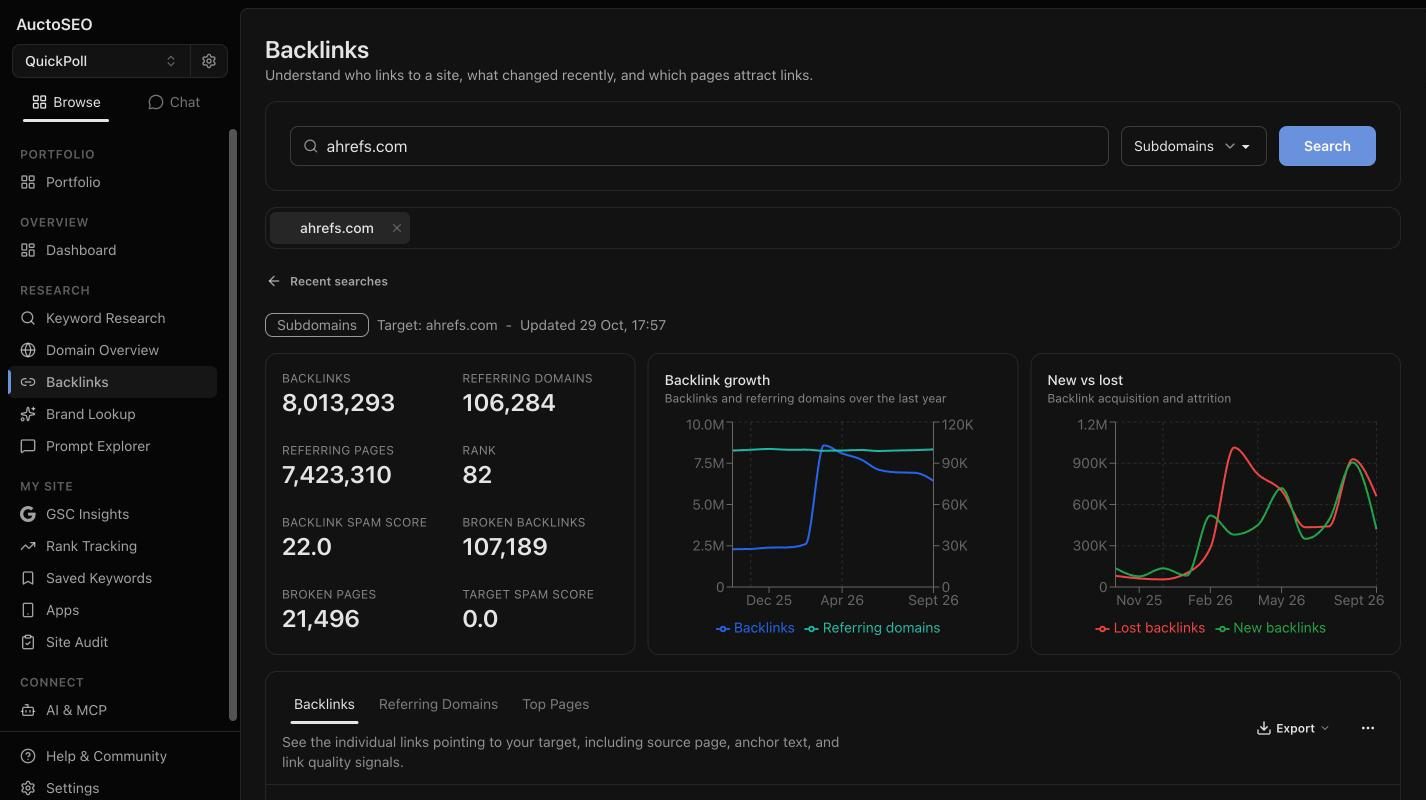Viewport: 1426px width, 800px height.
Task: Click the Rank Tracking trend icon
Action: click(x=28, y=546)
